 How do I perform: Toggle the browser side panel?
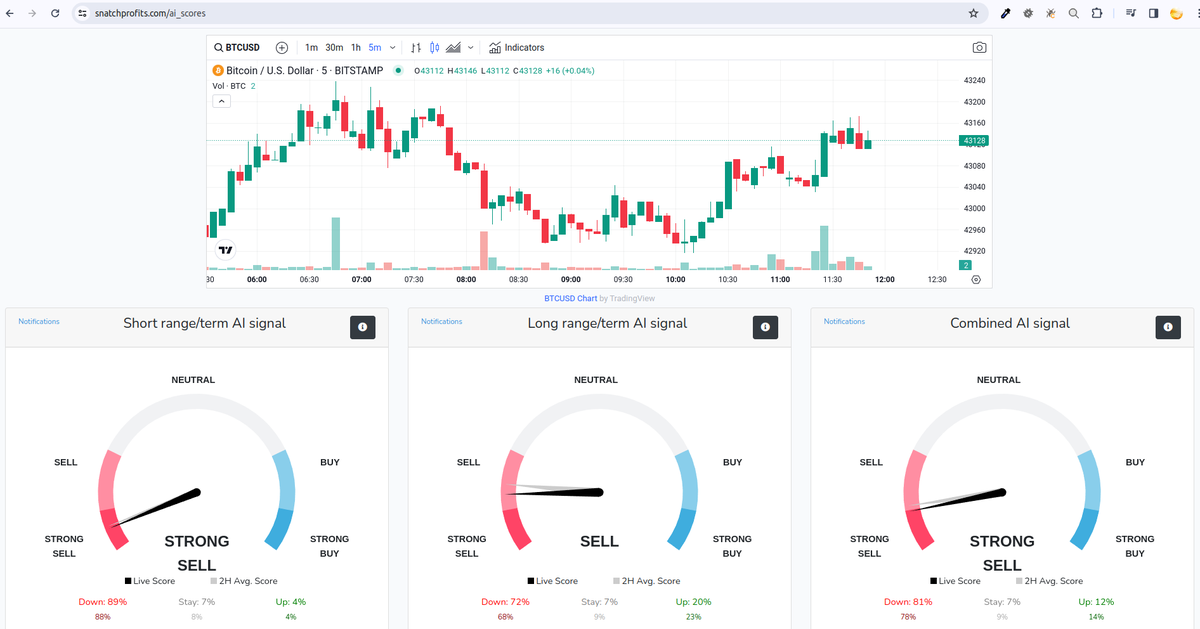pos(1153,13)
